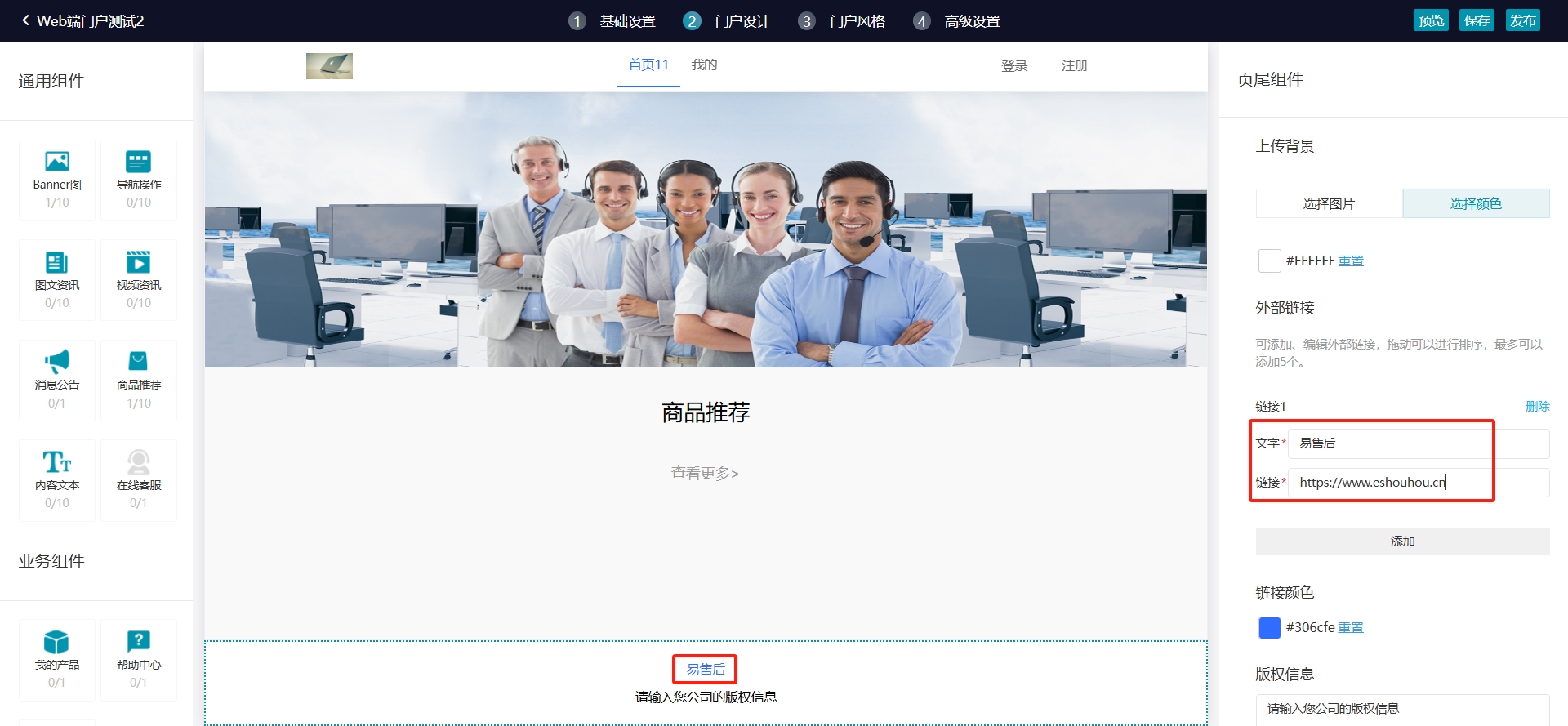
Task: Go to step 4 高级设置
Action: pos(957,21)
